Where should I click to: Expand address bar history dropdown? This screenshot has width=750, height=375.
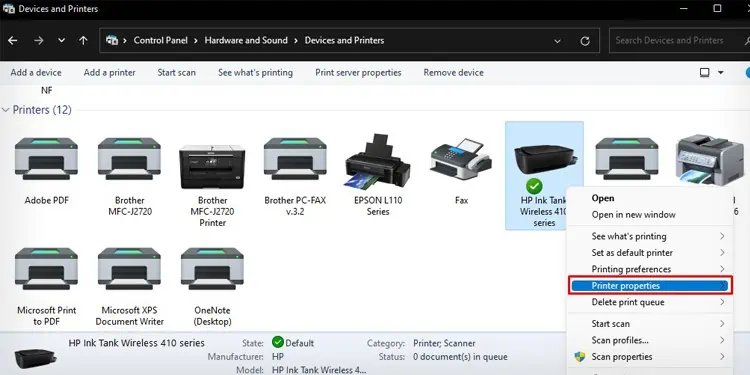[x=557, y=41]
